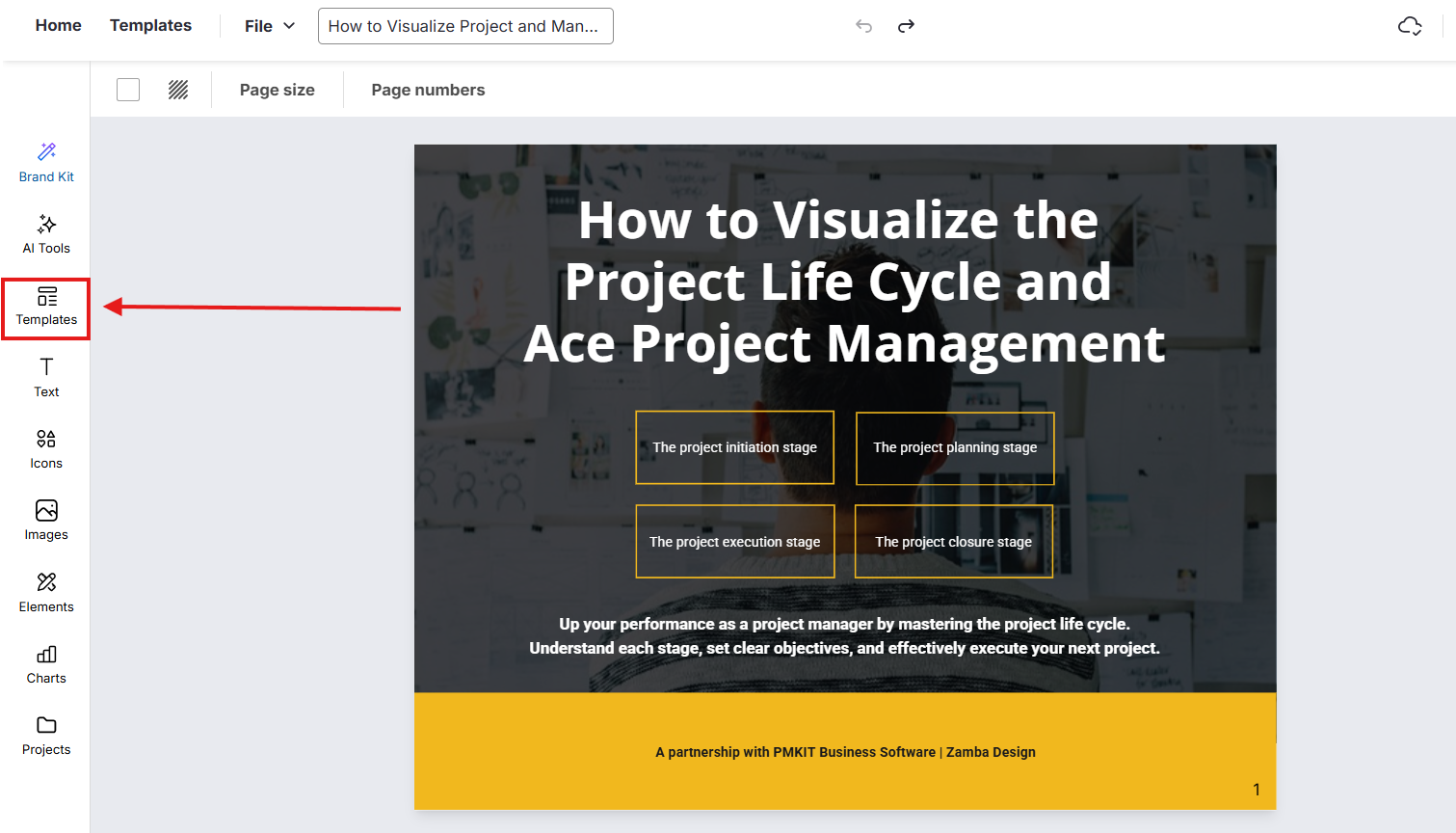
Task: Open the Templates sidebar panel
Action: [x=46, y=307]
